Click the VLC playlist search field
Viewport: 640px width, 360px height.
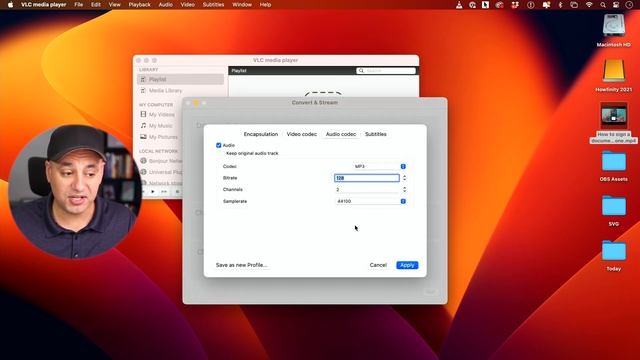click(x=386, y=71)
